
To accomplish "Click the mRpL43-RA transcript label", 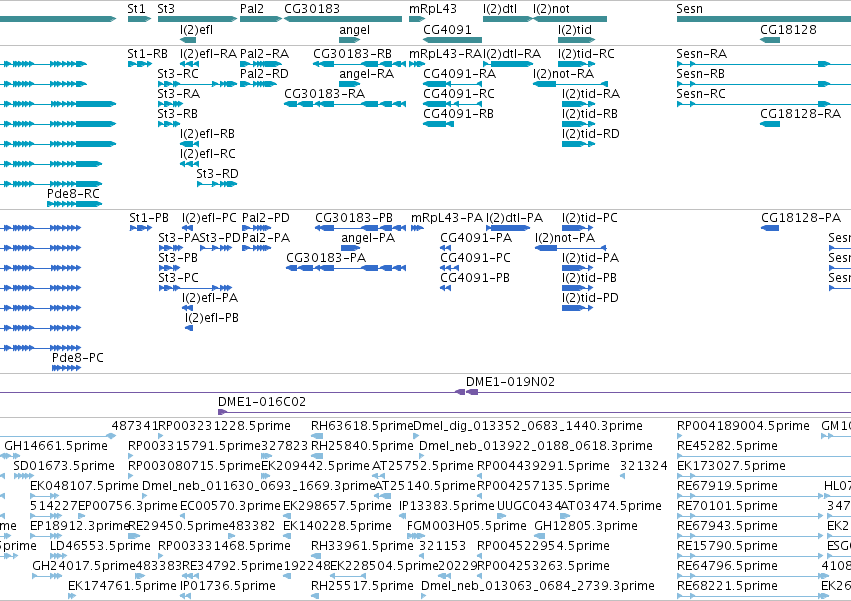I will point(446,54).
